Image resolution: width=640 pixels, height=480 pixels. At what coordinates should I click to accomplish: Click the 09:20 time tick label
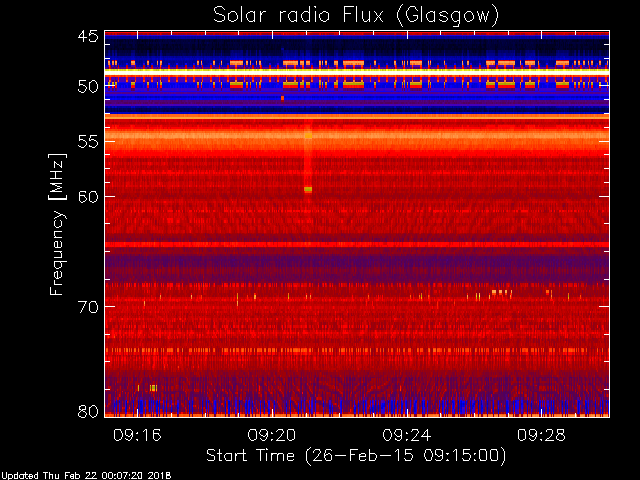point(272,435)
